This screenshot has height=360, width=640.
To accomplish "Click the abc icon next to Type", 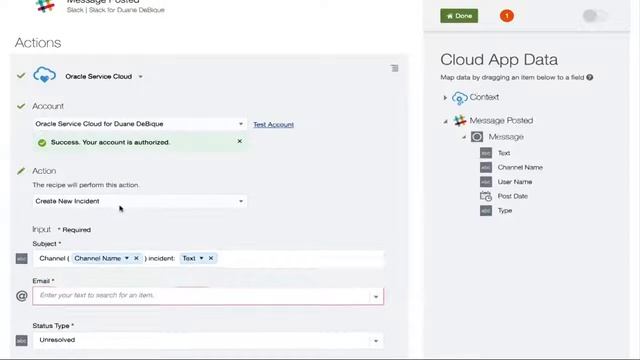I will click(x=486, y=211).
